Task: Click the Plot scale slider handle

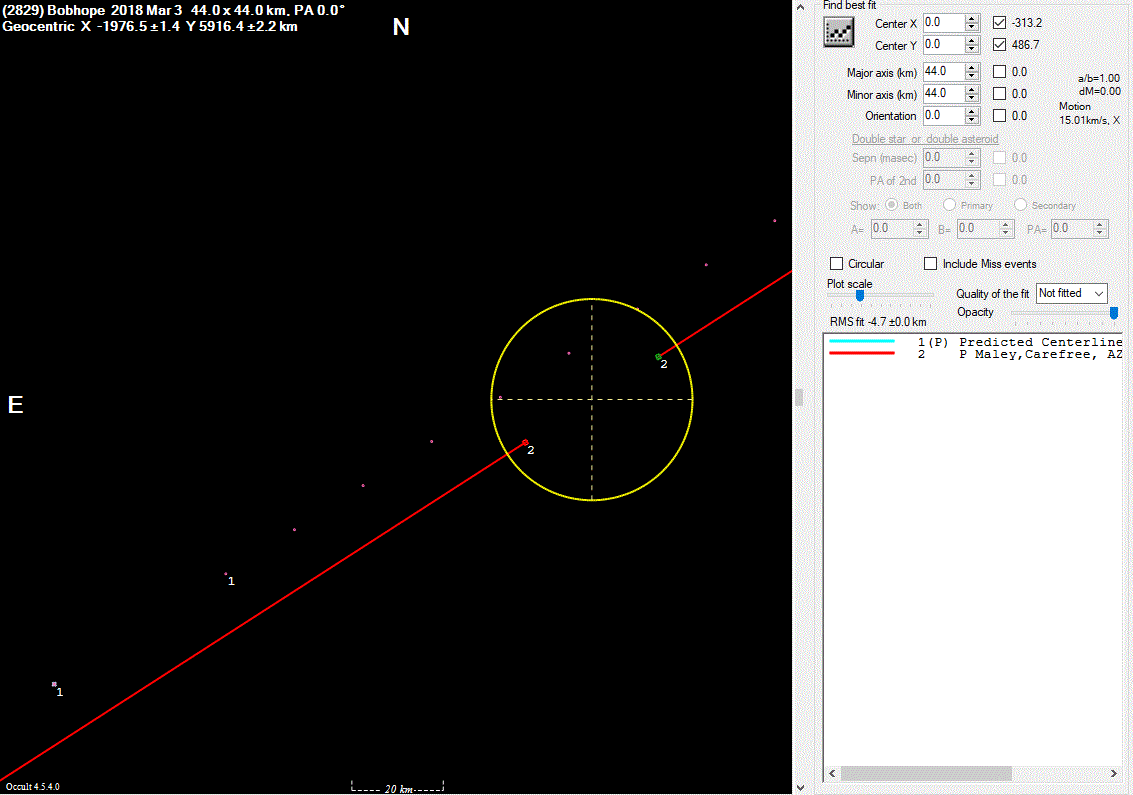Action: pos(859,295)
